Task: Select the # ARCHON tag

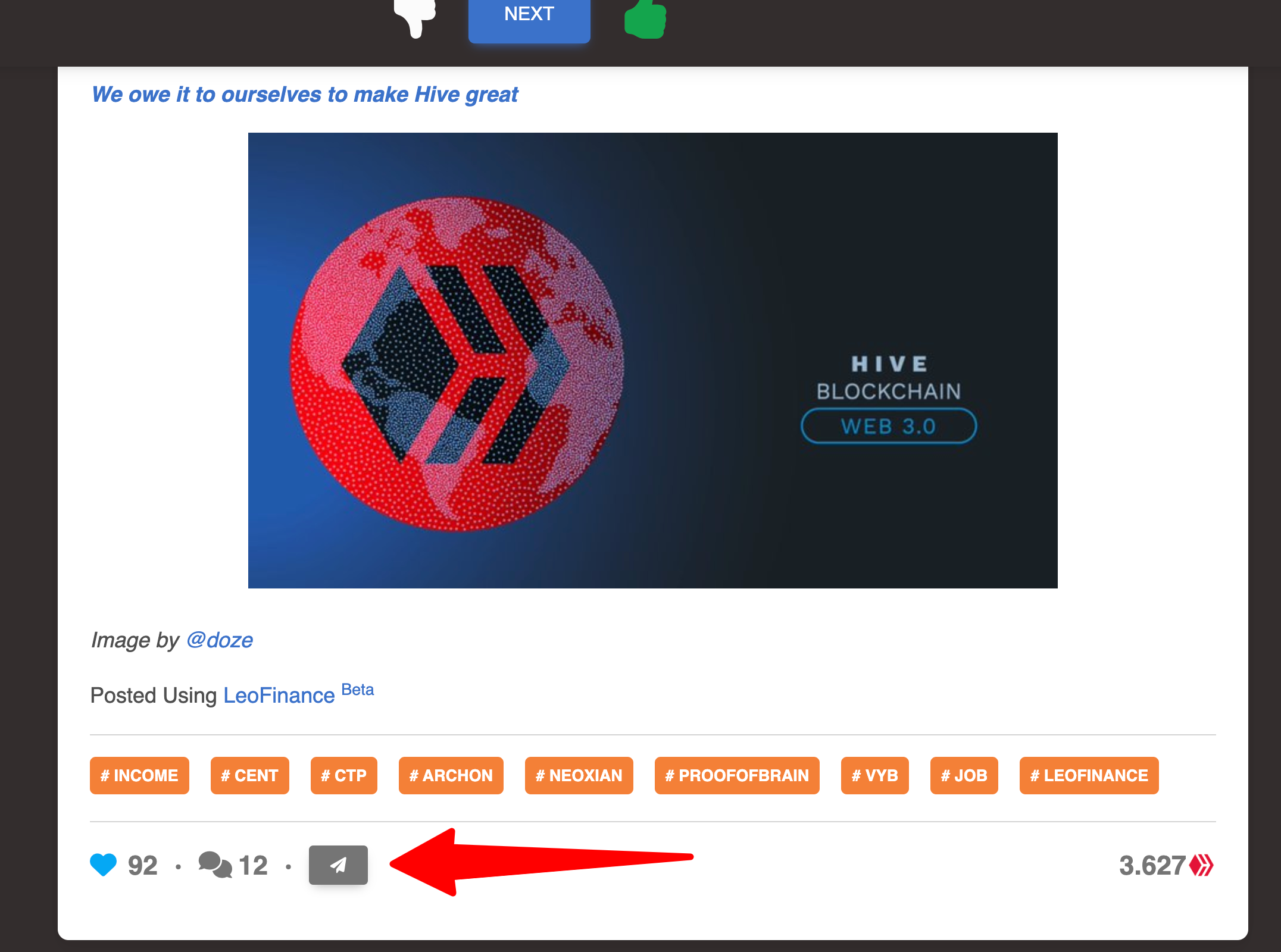Action: pos(451,776)
